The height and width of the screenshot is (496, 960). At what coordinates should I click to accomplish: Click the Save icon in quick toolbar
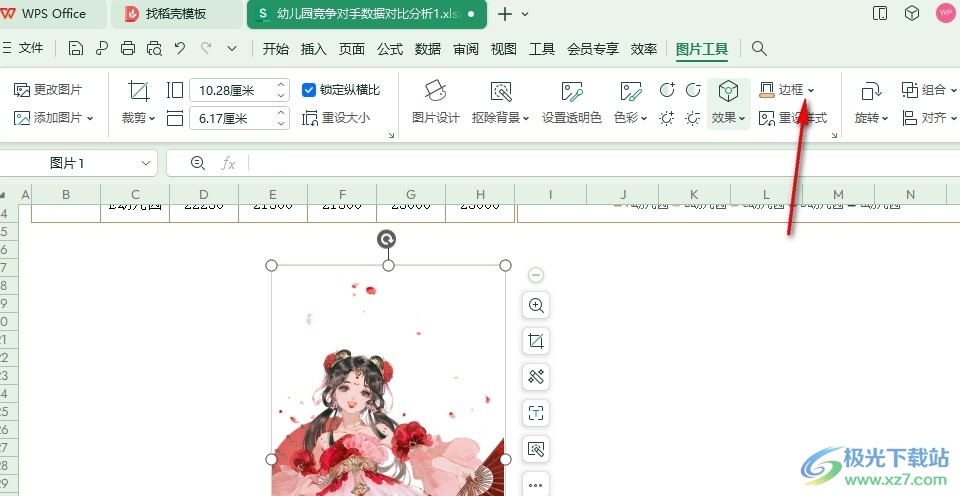point(76,48)
